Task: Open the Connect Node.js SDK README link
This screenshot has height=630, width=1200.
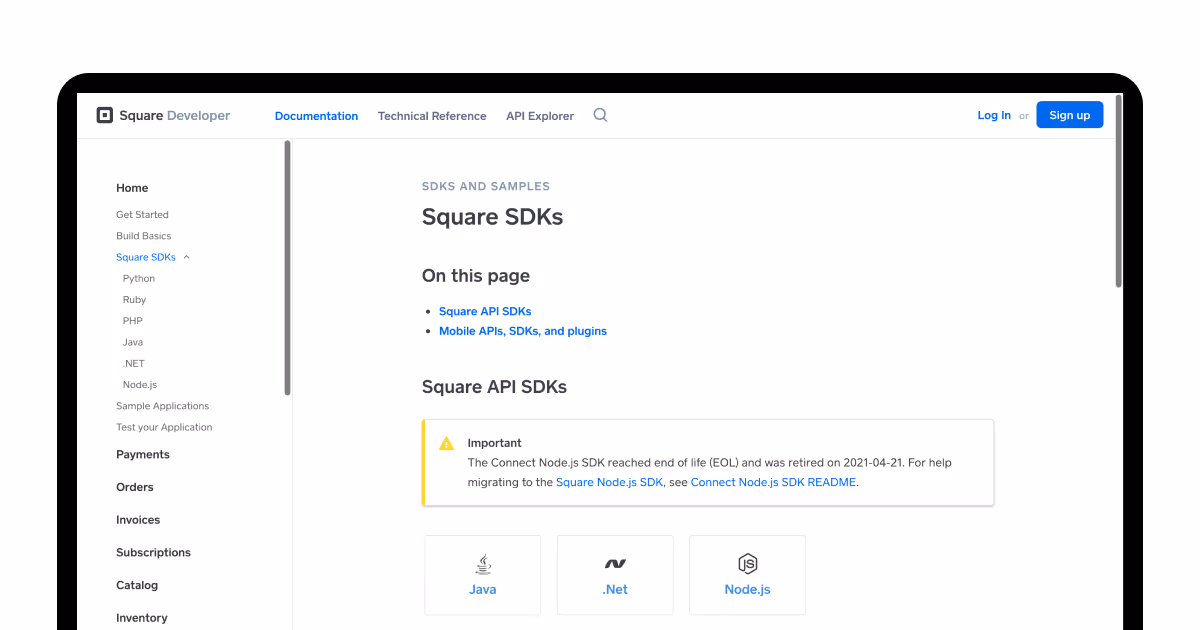Action: pos(773,482)
